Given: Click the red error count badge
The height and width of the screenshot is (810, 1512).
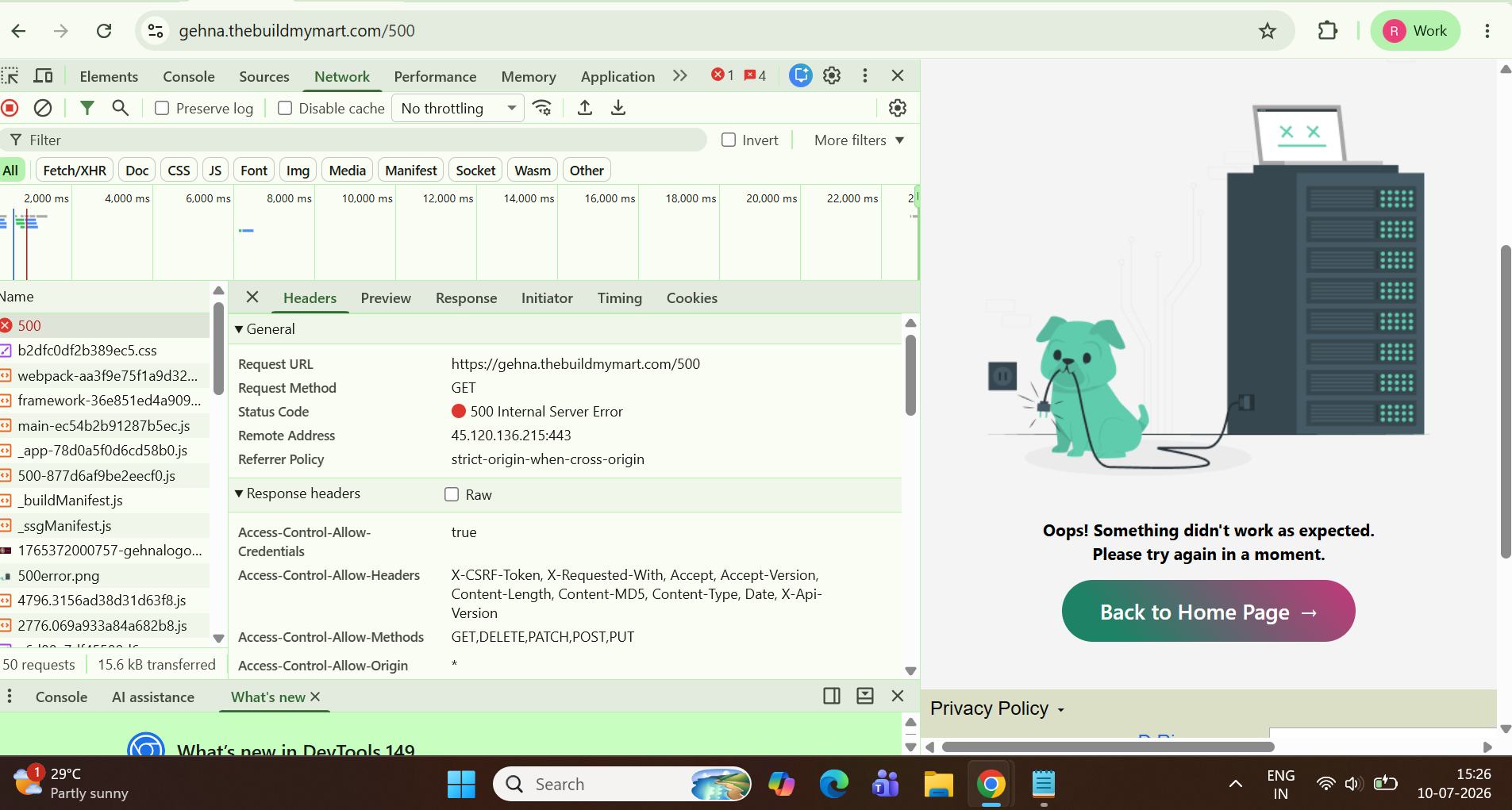Looking at the screenshot, I should (722, 75).
